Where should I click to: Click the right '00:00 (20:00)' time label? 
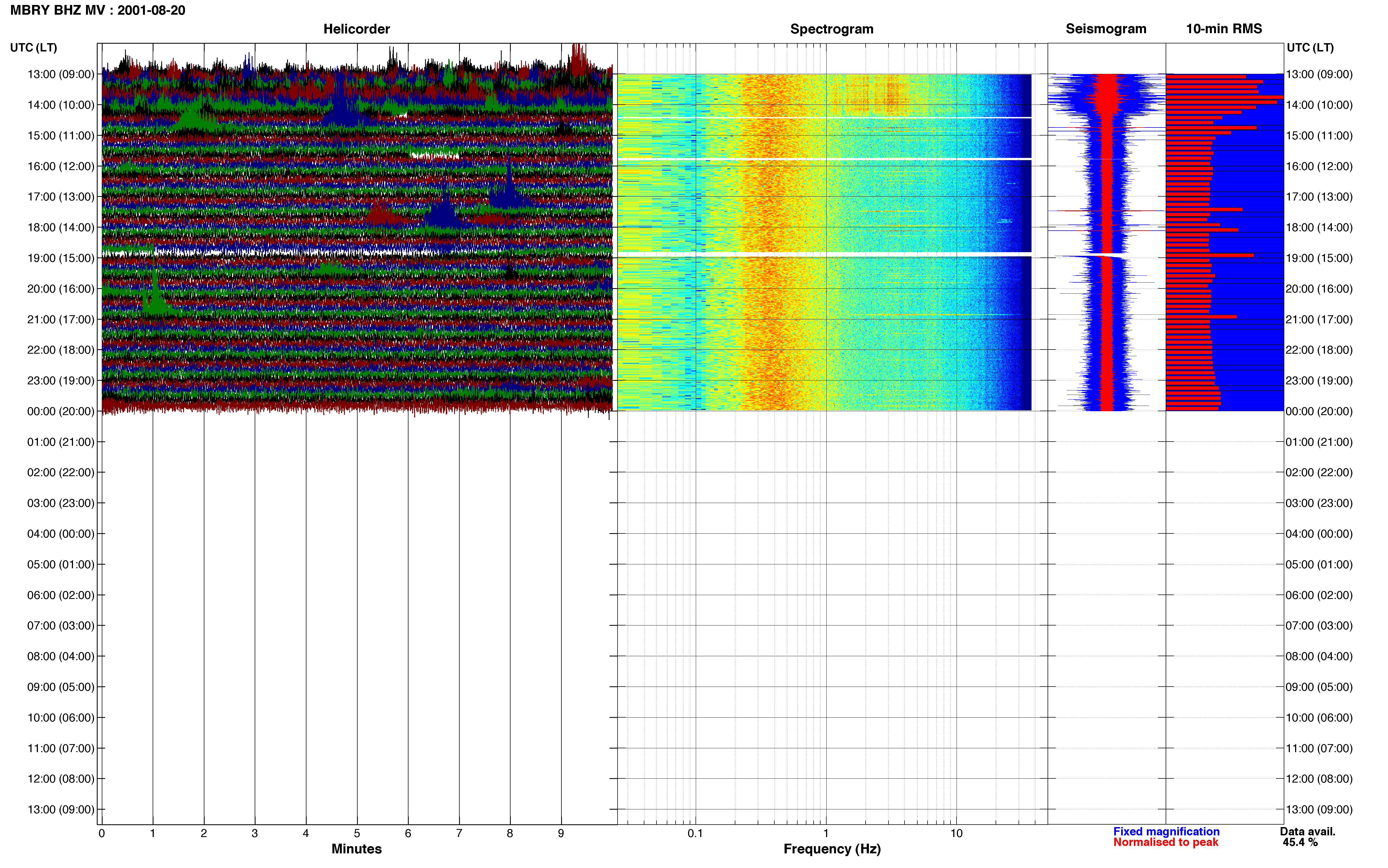click(1319, 411)
